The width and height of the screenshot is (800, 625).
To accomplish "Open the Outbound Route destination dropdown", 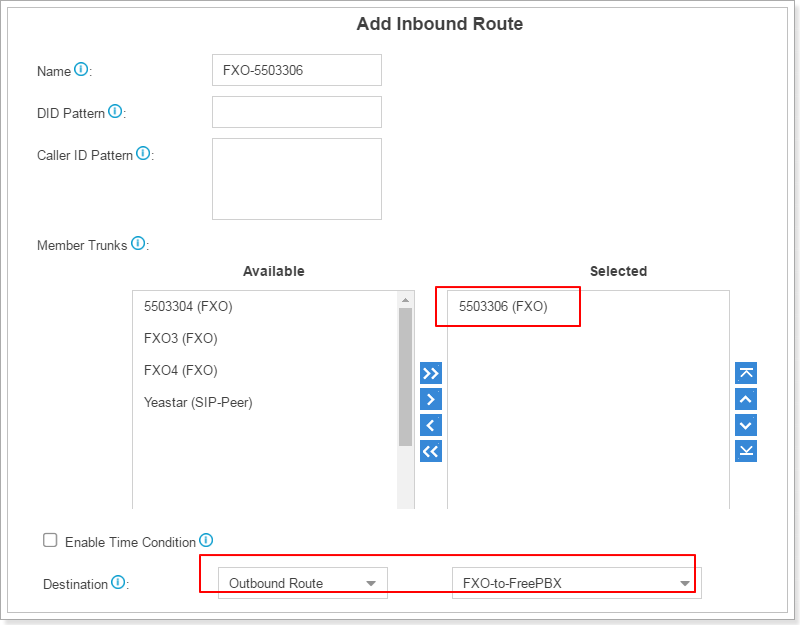I will 302,583.
